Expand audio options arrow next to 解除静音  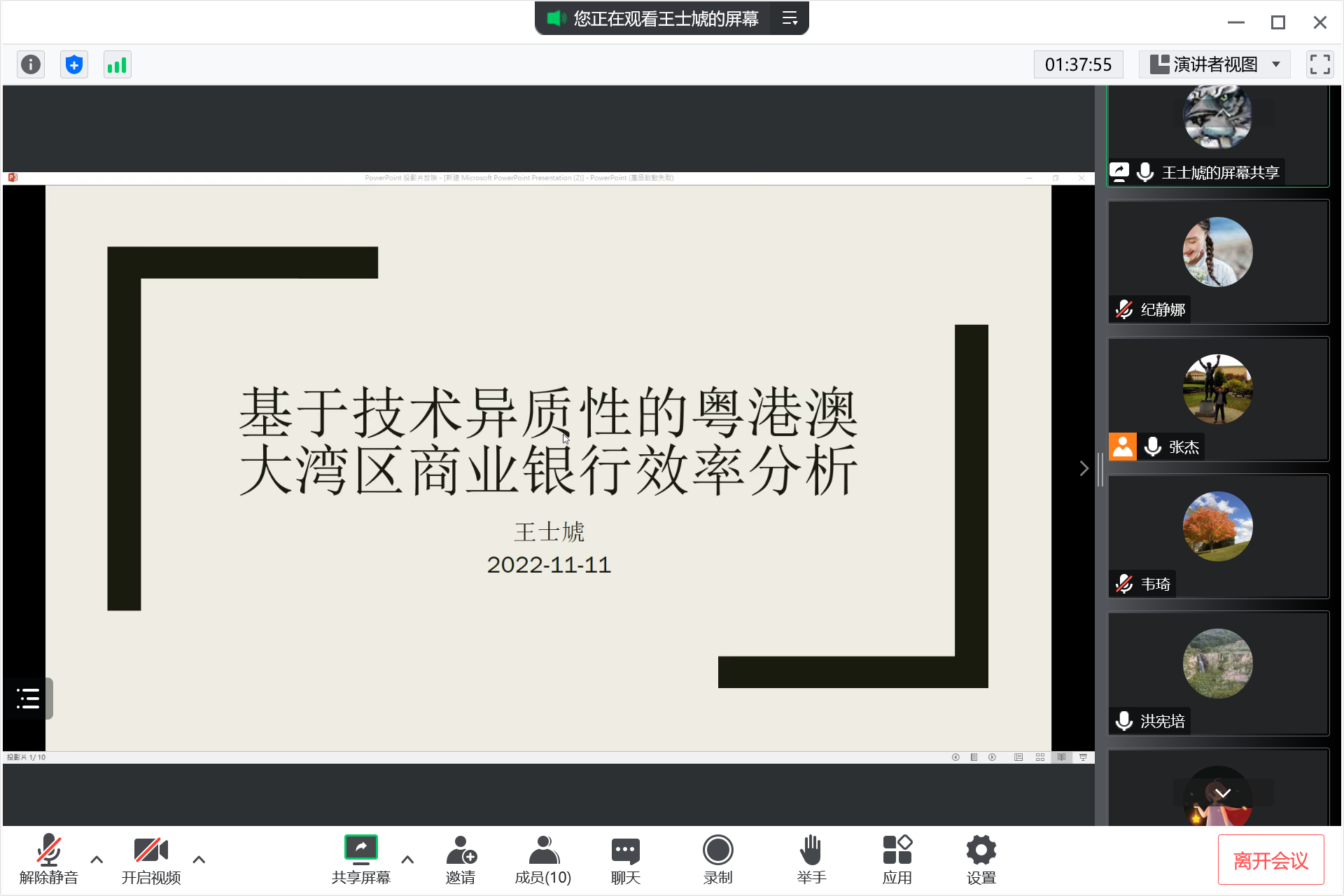pyautogui.click(x=97, y=860)
